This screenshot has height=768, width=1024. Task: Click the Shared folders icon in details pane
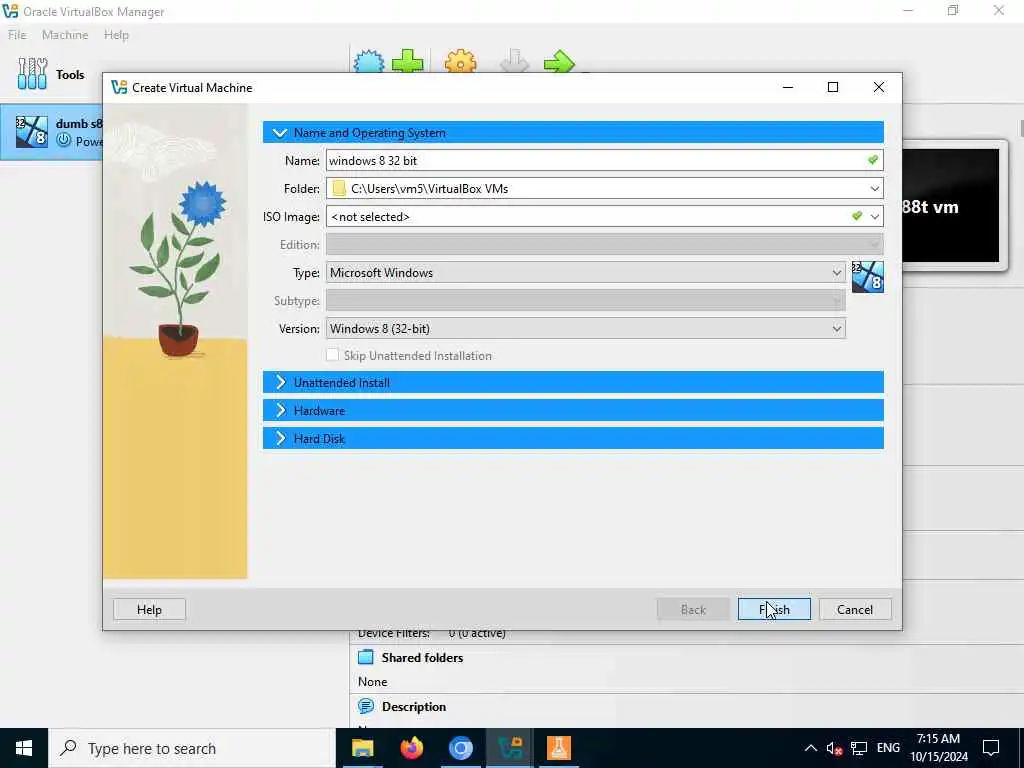(x=366, y=657)
